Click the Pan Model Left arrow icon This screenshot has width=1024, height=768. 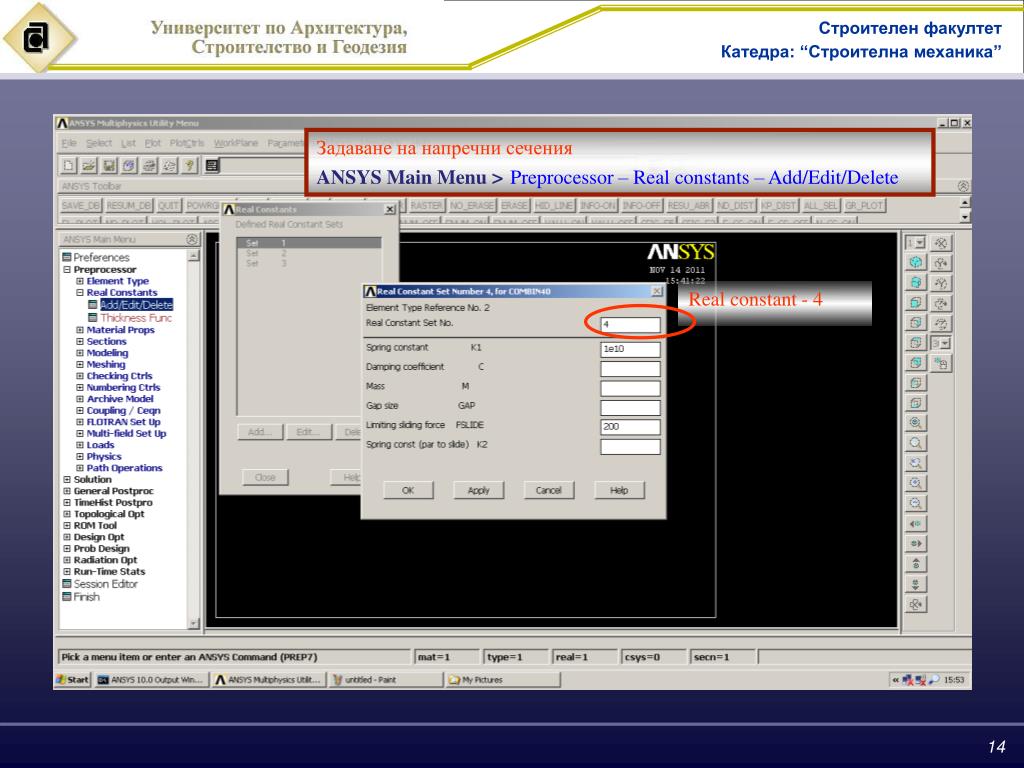[916, 524]
